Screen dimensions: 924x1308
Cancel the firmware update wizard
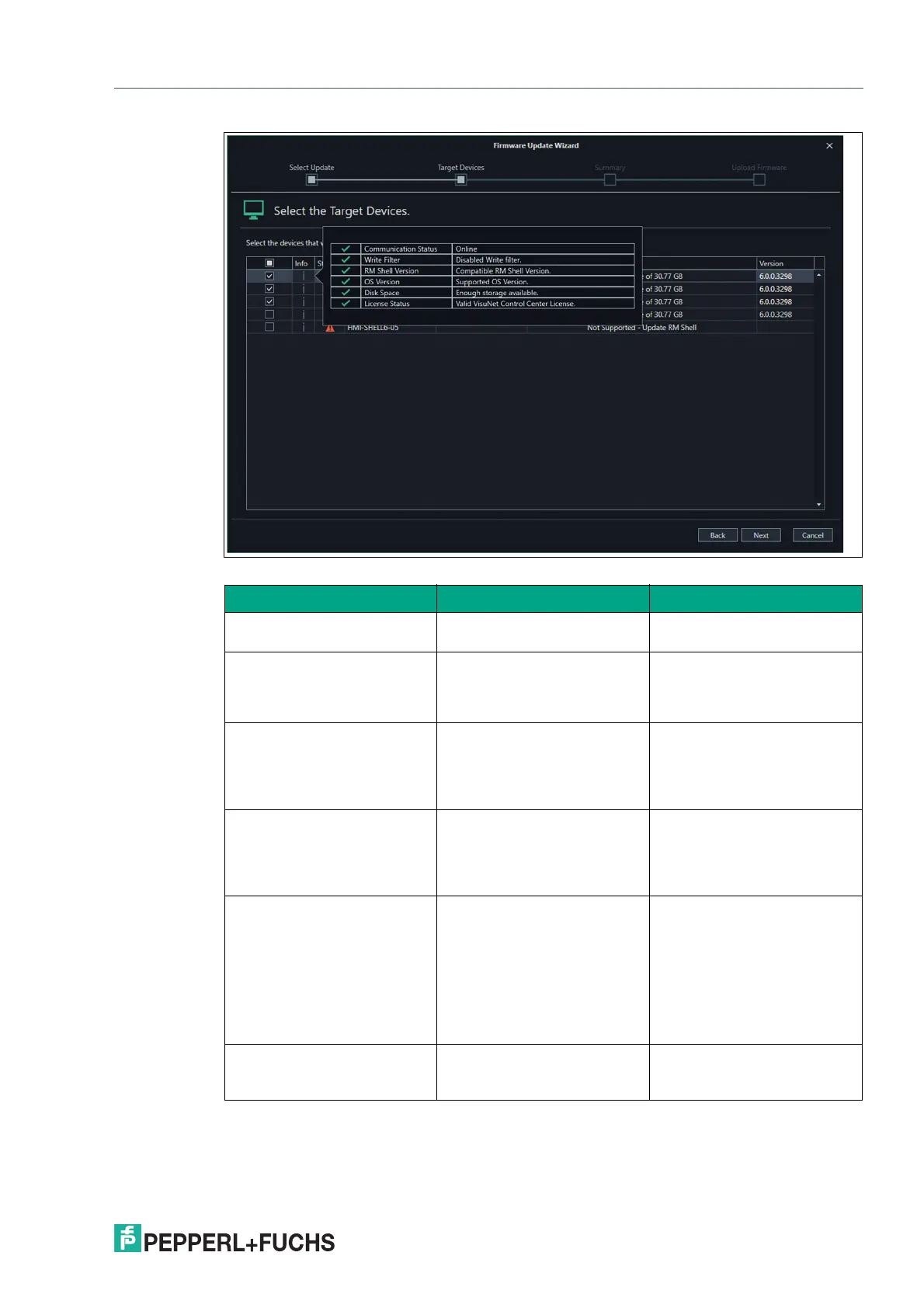coord(813,535)
